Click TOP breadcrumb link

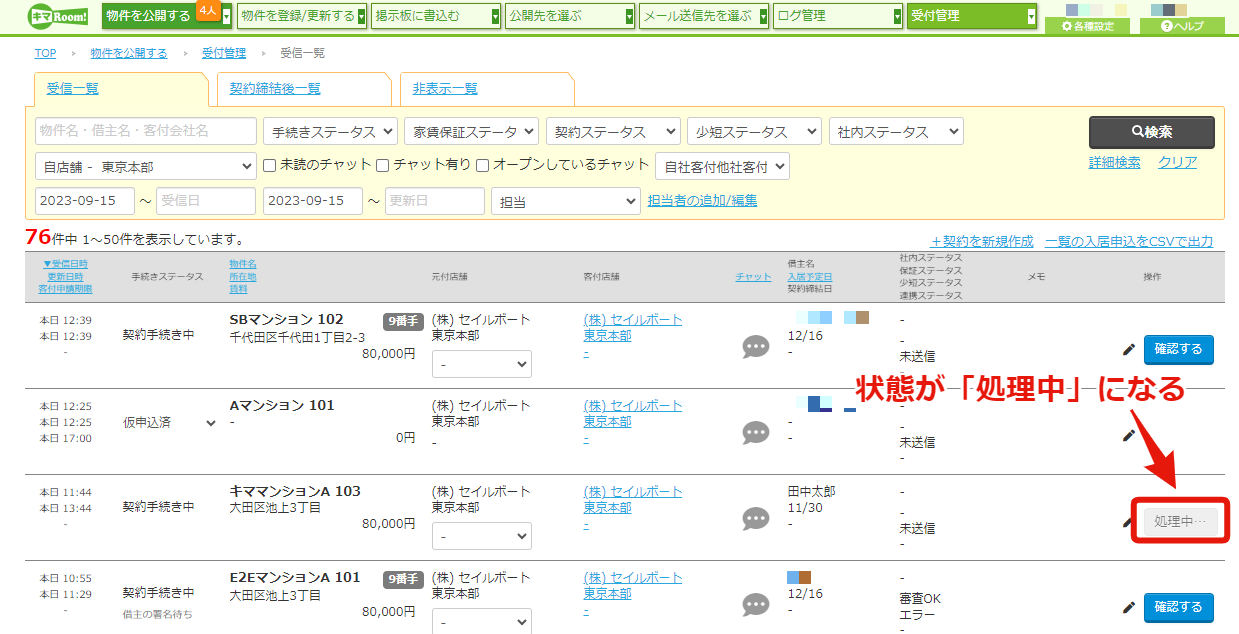(45, 53)
